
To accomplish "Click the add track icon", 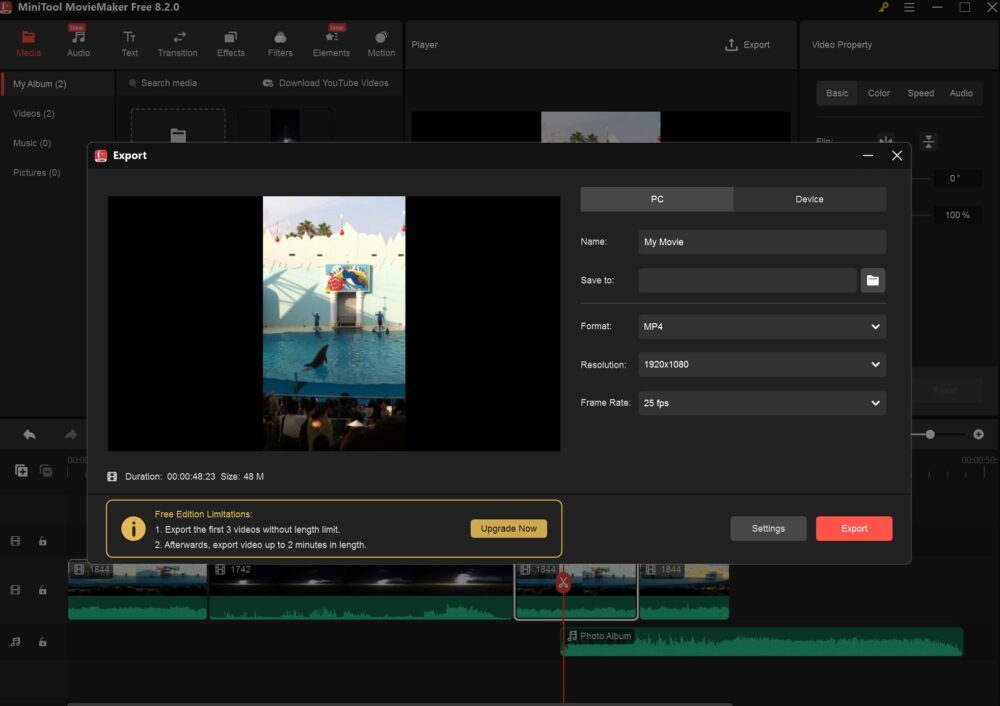I will click(x=21, y=471).
